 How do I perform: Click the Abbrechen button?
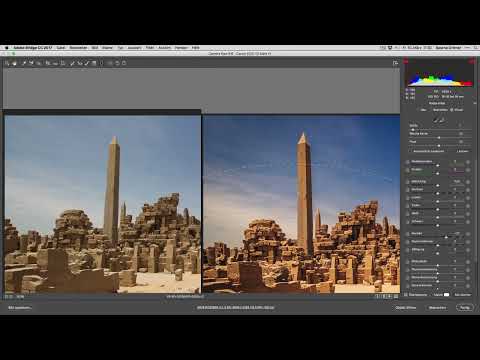click(437, 307)
